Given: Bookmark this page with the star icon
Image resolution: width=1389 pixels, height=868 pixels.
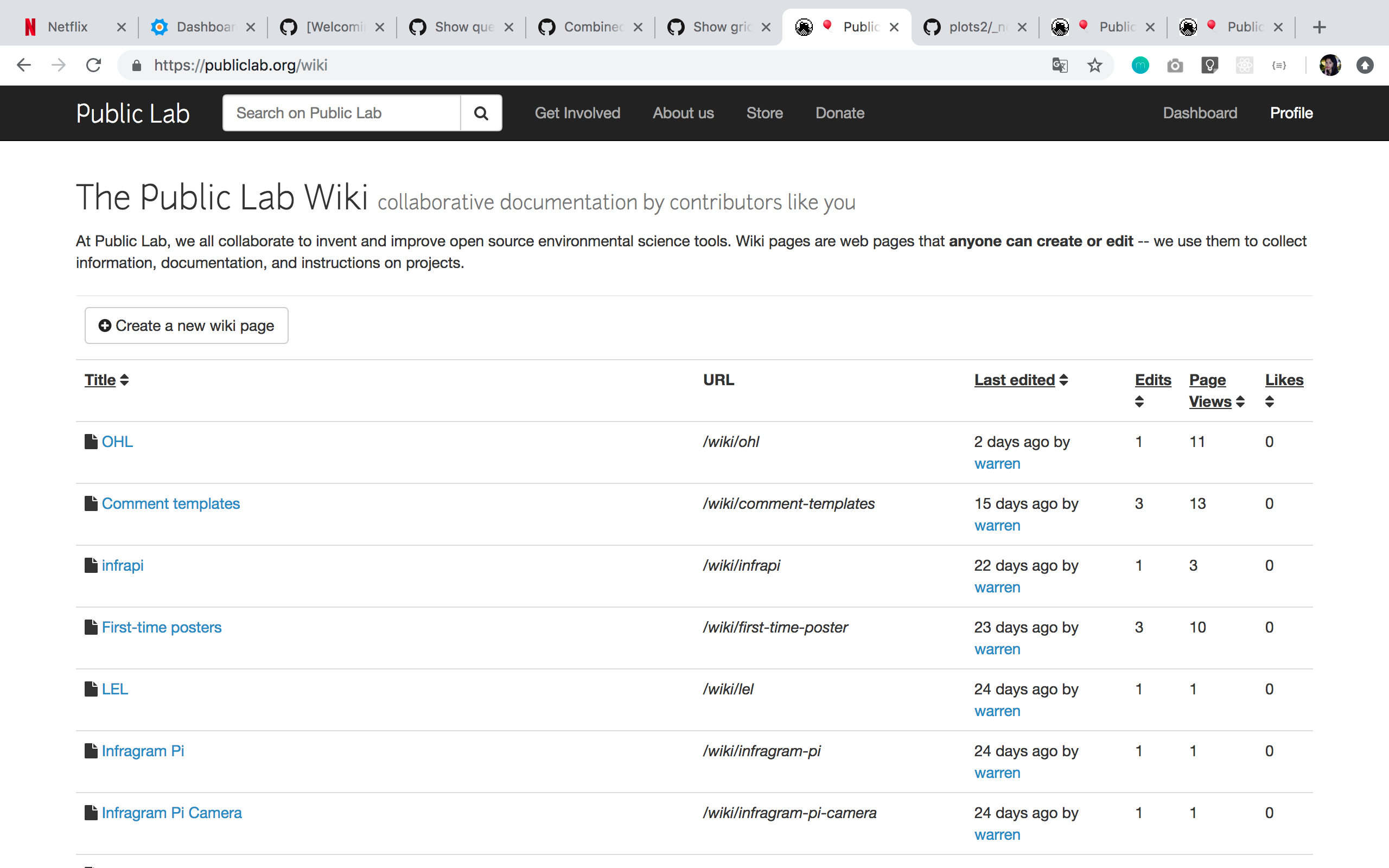Looking at the screenshot, I should click(1094, 65).
